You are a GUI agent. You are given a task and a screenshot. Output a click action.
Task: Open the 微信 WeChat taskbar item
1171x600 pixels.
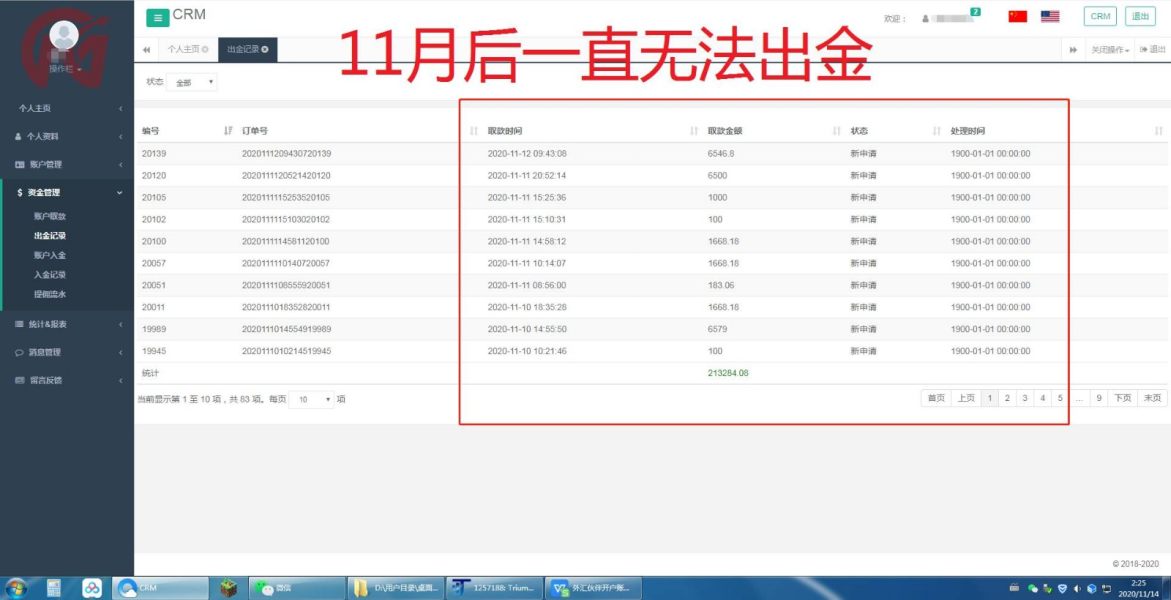point(296,588)
